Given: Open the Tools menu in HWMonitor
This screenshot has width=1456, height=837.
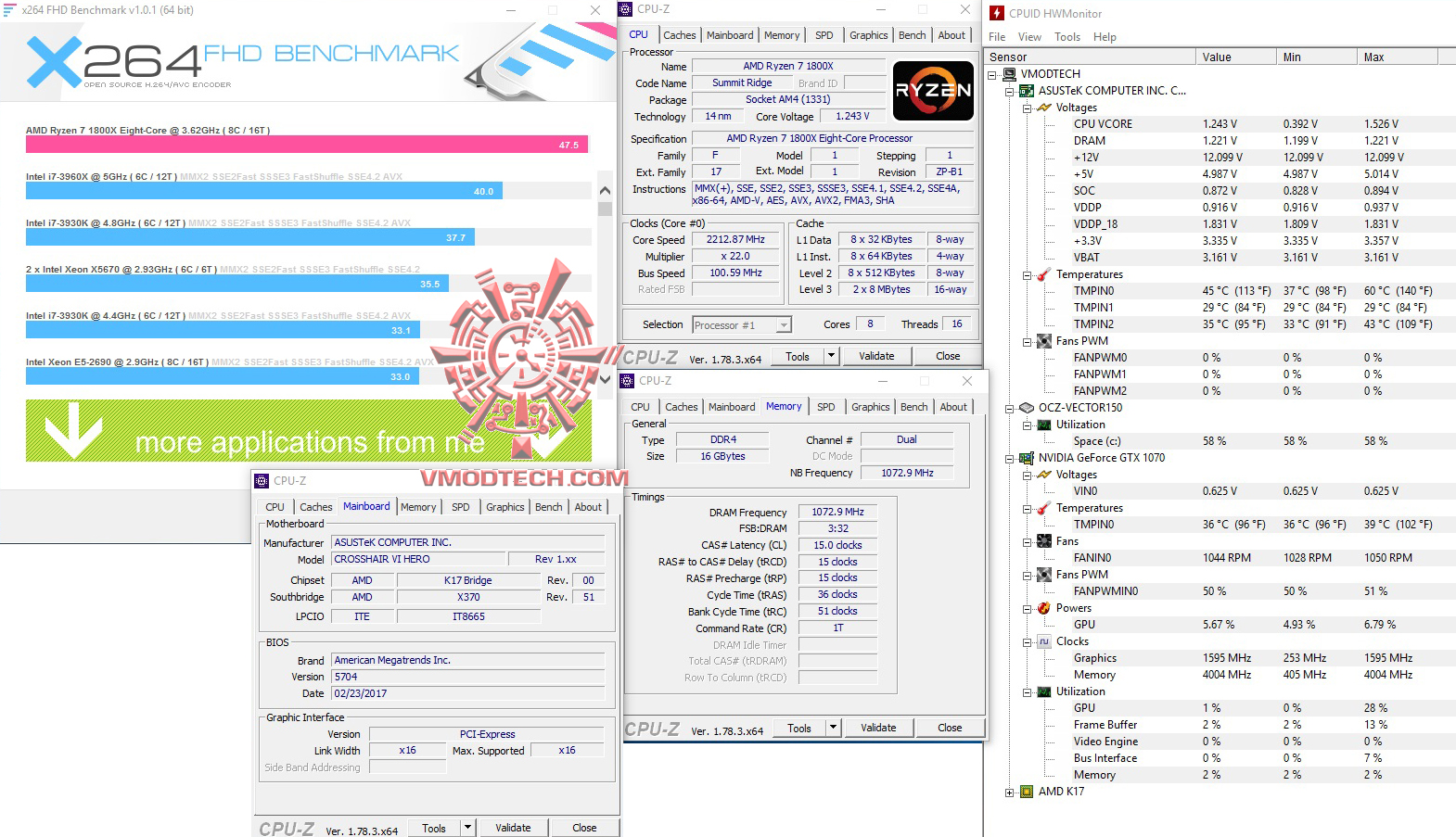Looking at the screenshot, I should [x=1067, y=37].
